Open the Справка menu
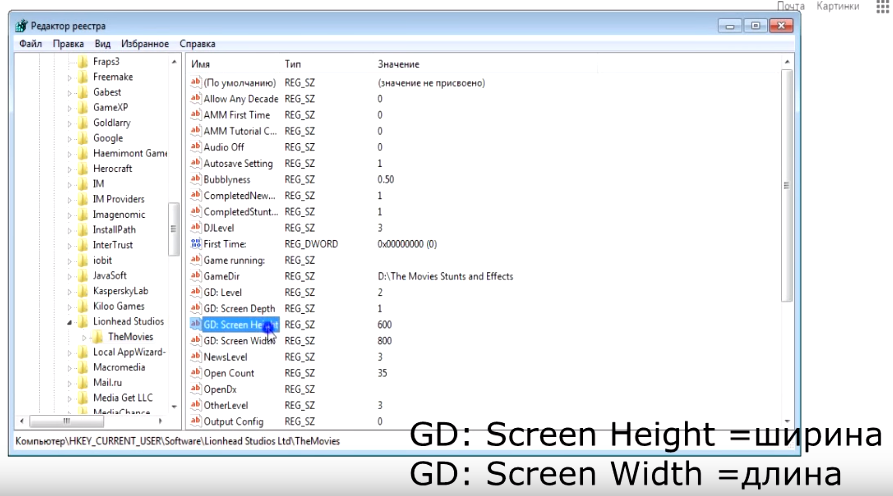The image size is (893, 496). (x=197, y=44)
